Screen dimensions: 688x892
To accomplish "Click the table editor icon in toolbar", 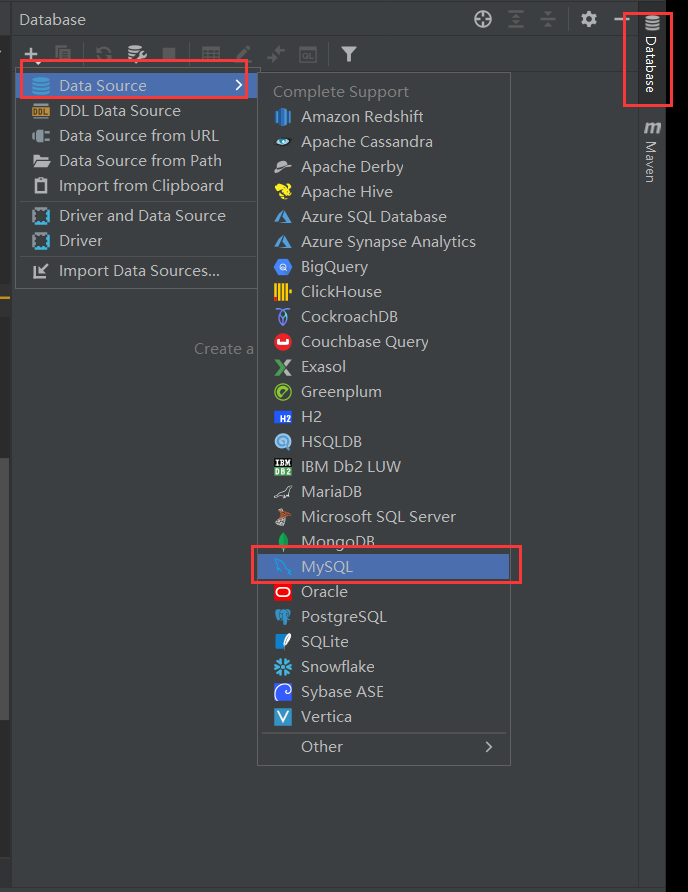I will [x=211, y=54].
